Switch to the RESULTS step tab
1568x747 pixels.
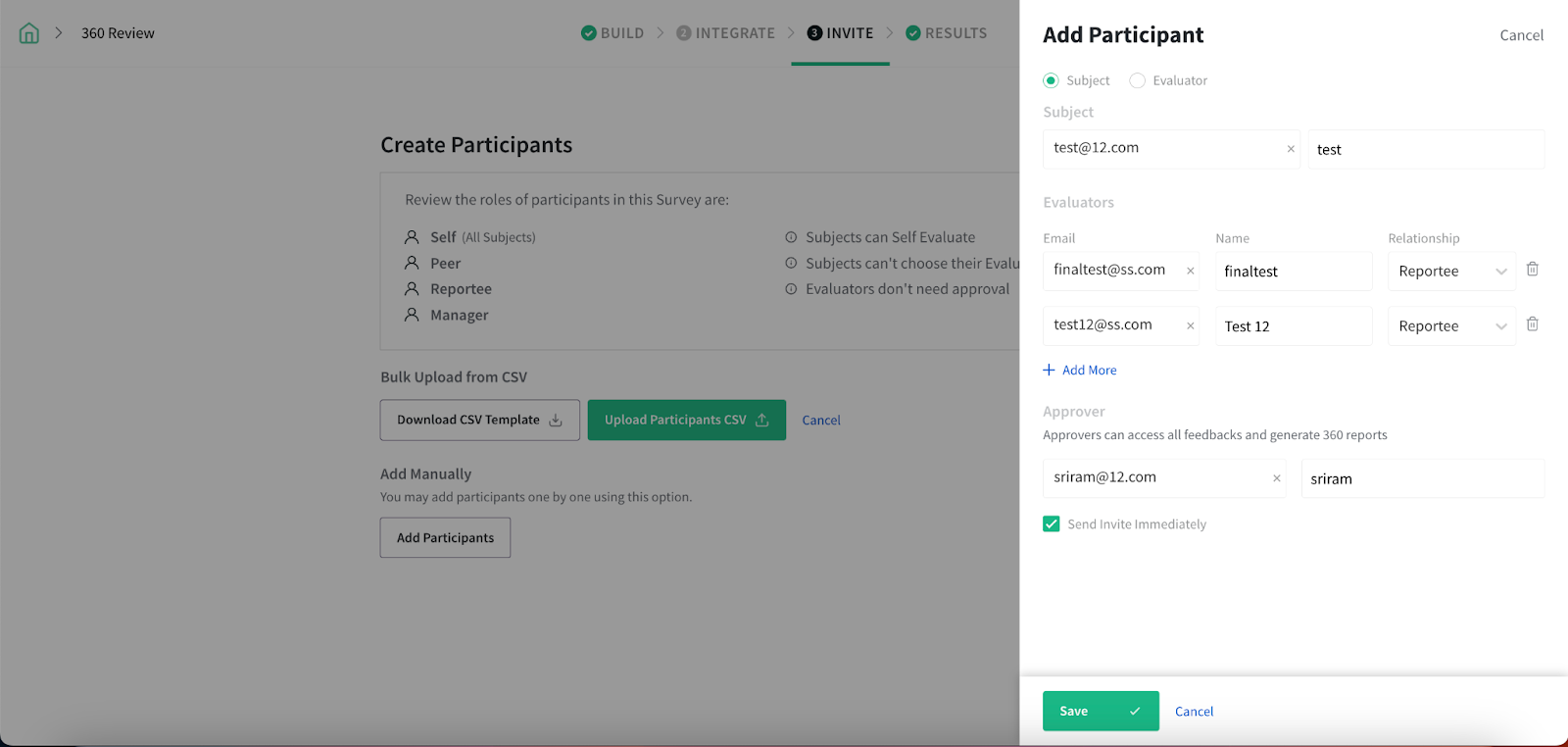[x=947, y=33]
